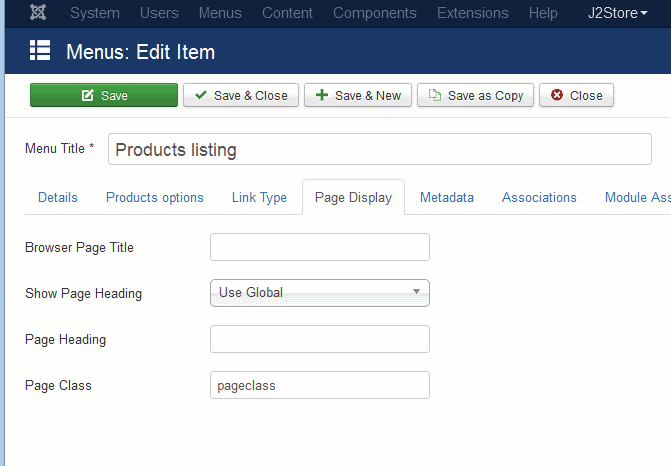The image size is (671, 466).
Task: Click Save & New button
Action: (x=358, y=95)
